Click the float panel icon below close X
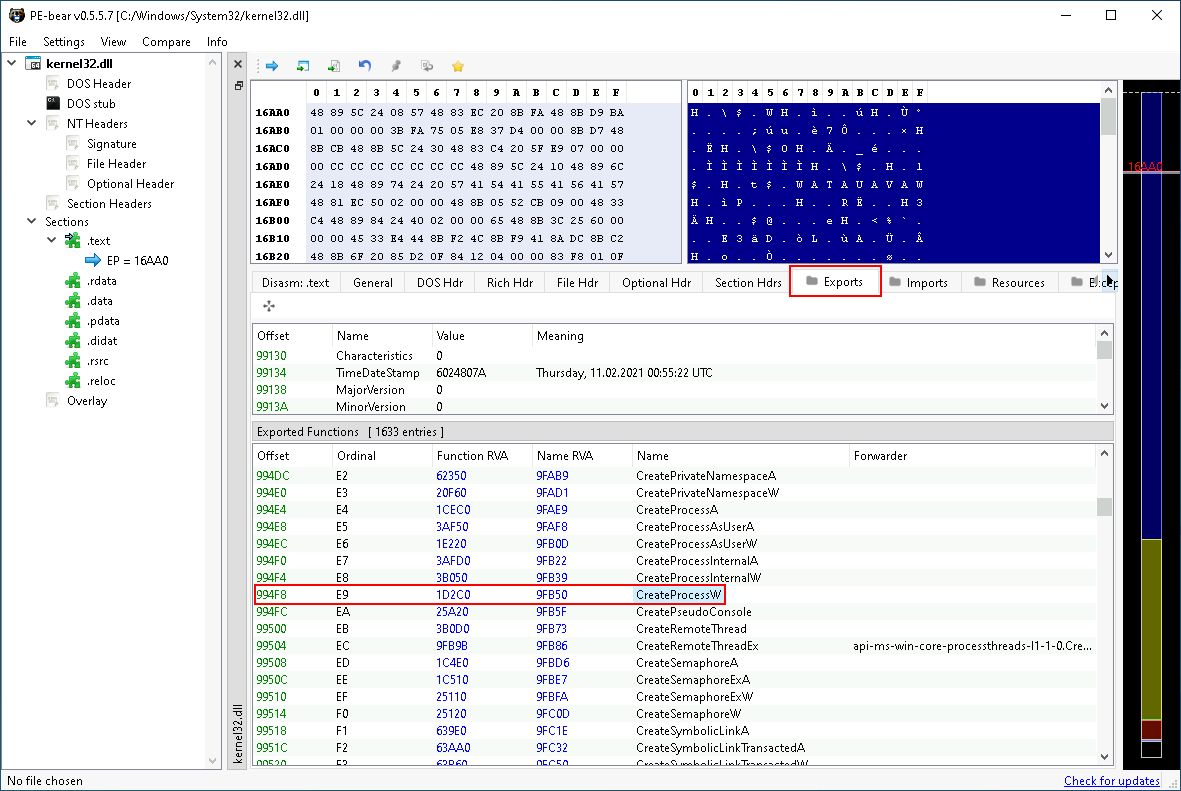Viewport: 1181px width, 791px height. [238, 86]
